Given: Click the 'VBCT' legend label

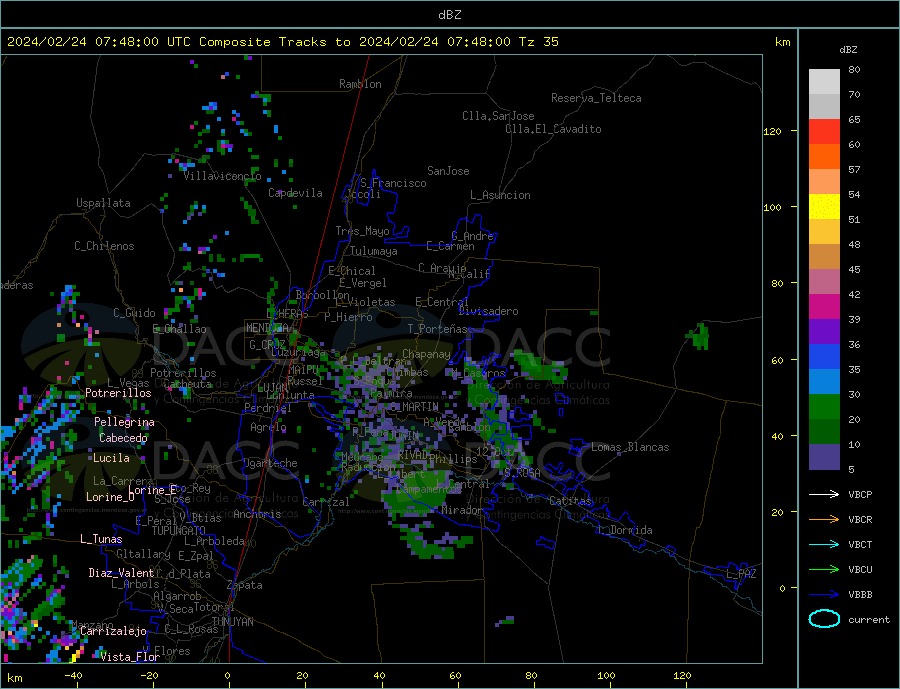Looking at the screenshot, I should [x=860, y=544].
